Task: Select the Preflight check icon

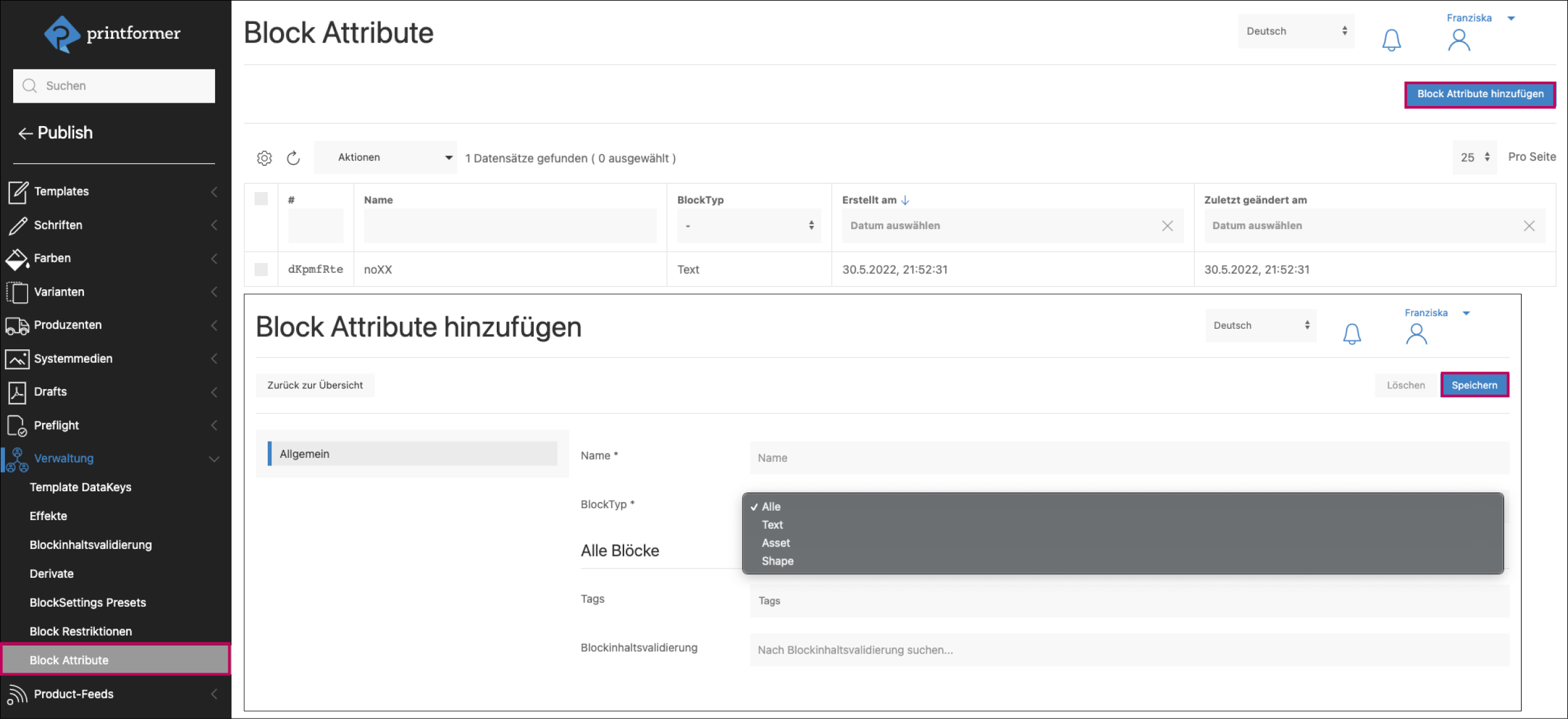Action: [x=17, y=425]
